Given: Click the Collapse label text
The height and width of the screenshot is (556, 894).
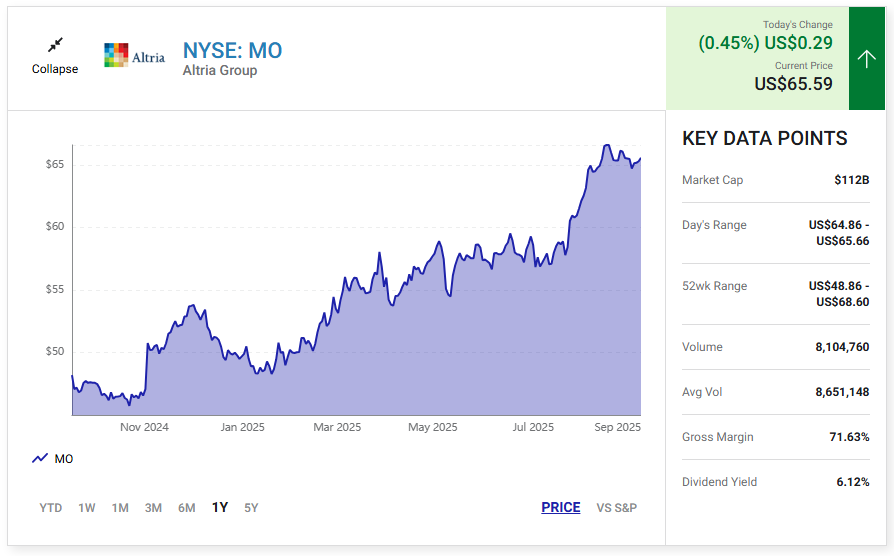Looking at the screenshot, I should click(x=55, y=69).
